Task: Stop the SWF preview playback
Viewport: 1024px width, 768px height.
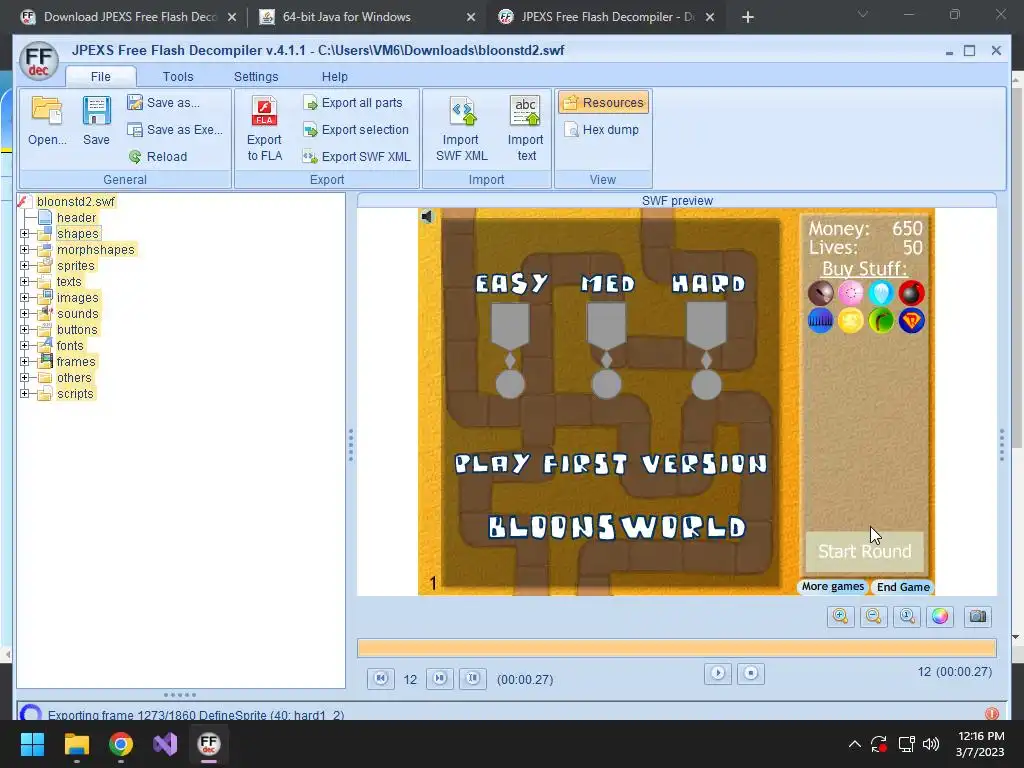Action: [x=751, y=673]
